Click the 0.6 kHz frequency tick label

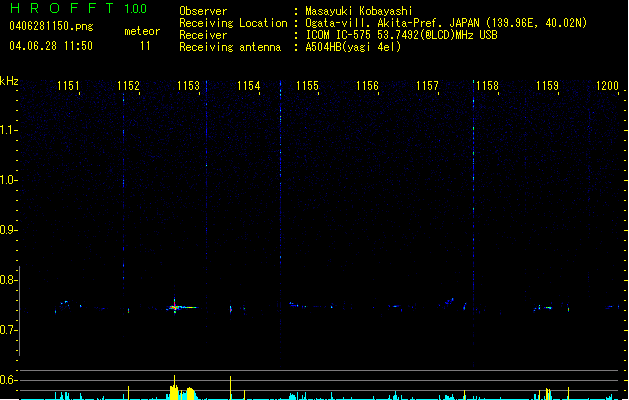pyautogui.click(x=8, y=380)
